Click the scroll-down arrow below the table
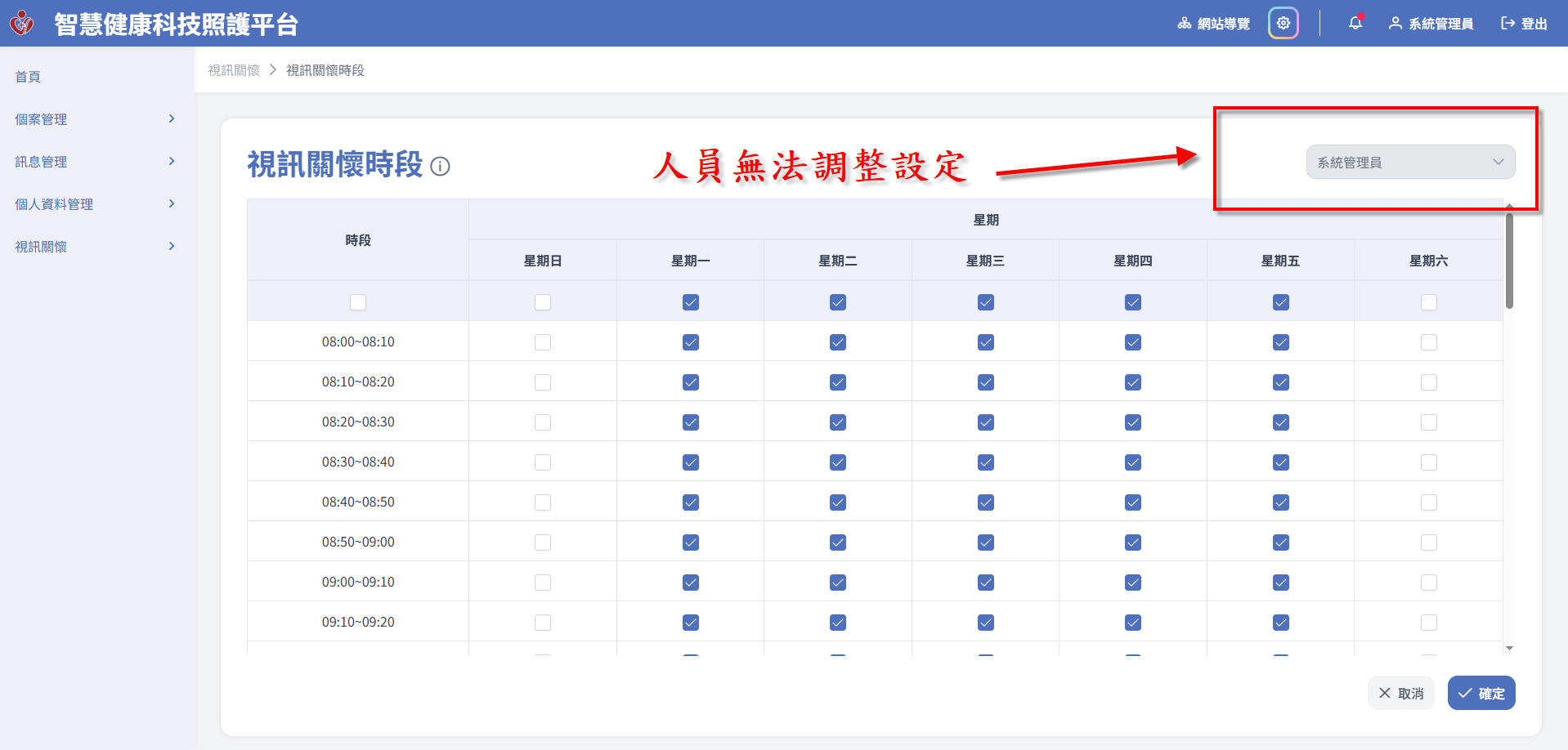The image size is (1568, 750). click(1509, 648)
